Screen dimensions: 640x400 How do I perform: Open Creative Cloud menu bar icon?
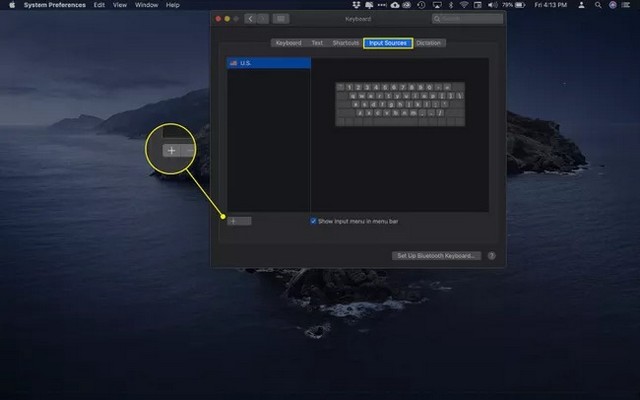click(407, 5)
